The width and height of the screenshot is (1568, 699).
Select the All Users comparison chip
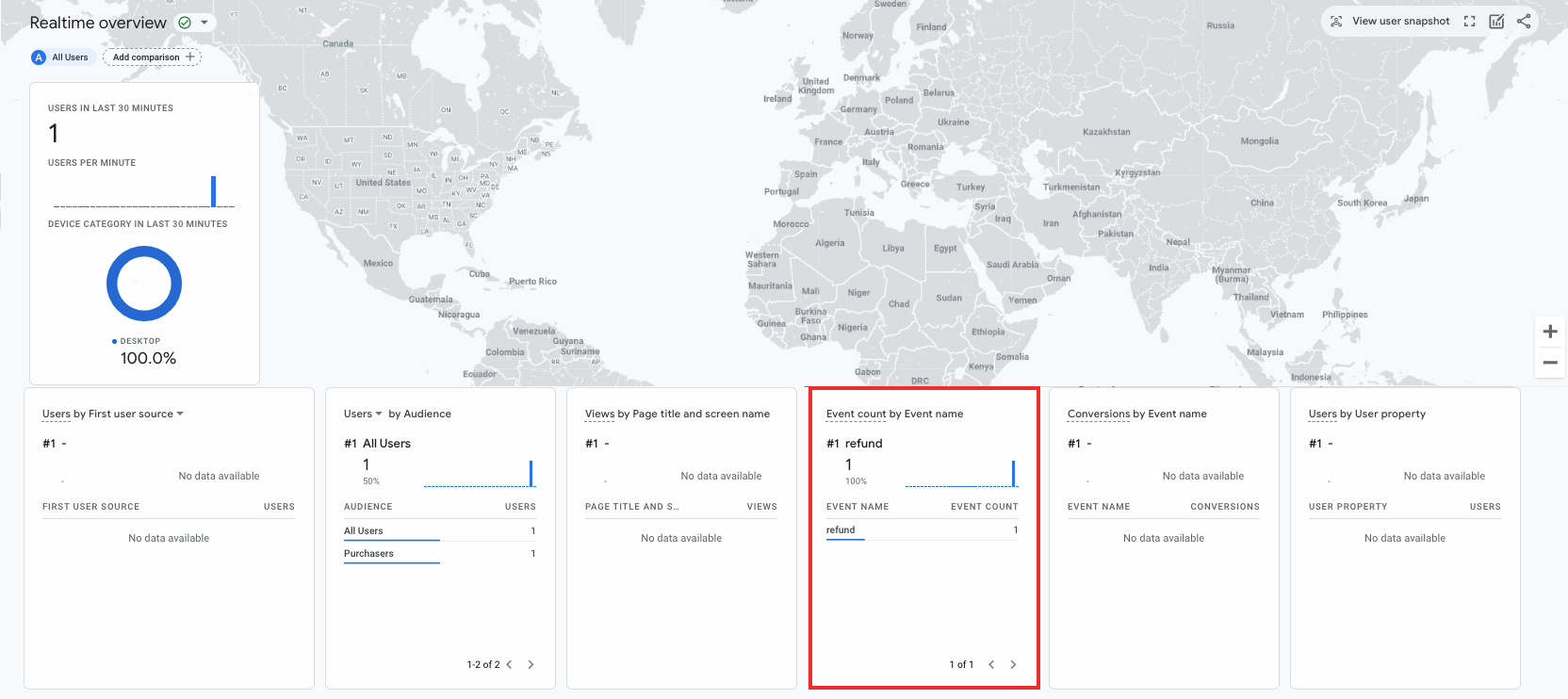click(x=62, y=57)
